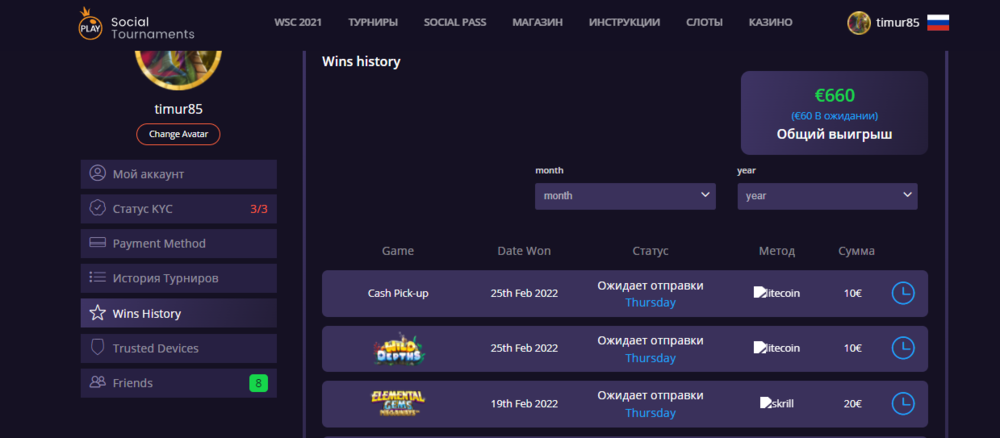Click the Social Tournaments logo

pyautogui.click(x=136, y=23)
